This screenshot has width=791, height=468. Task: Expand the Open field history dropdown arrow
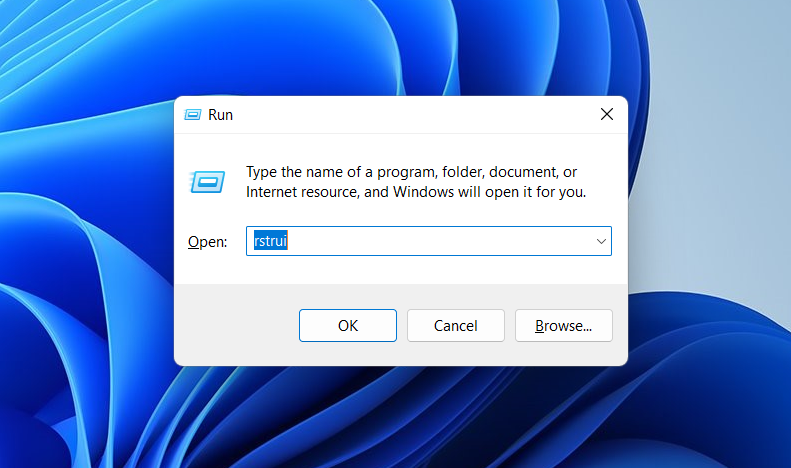[601, 241]
